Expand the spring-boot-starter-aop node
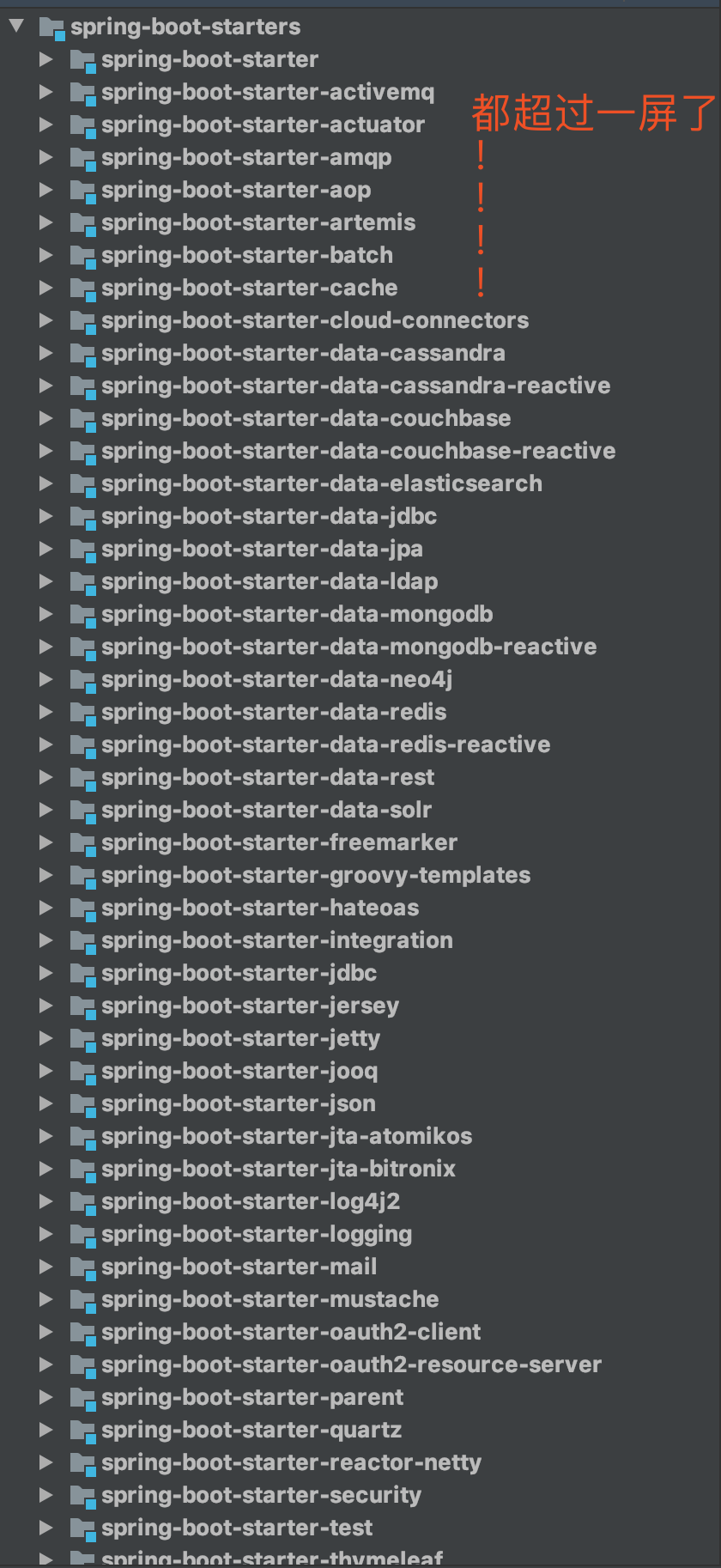 click(x=46, y=190)
